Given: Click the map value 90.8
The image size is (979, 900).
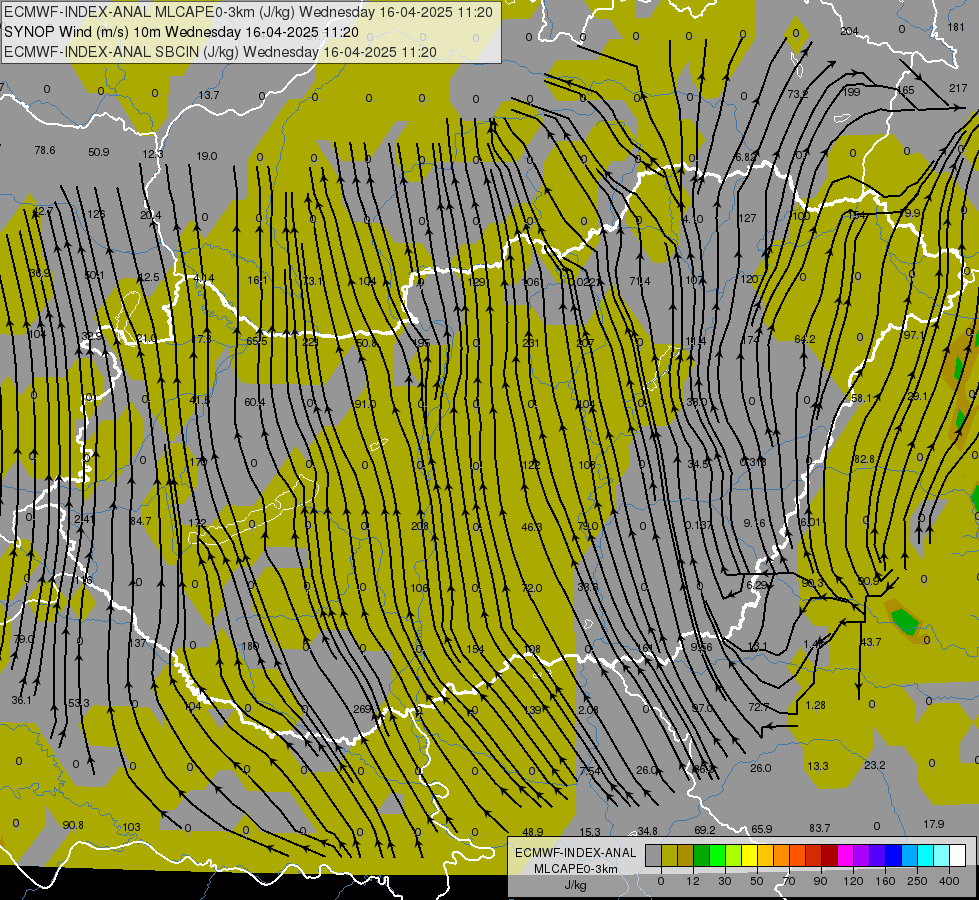Looking at the screenshot, I should click(73, 825).
